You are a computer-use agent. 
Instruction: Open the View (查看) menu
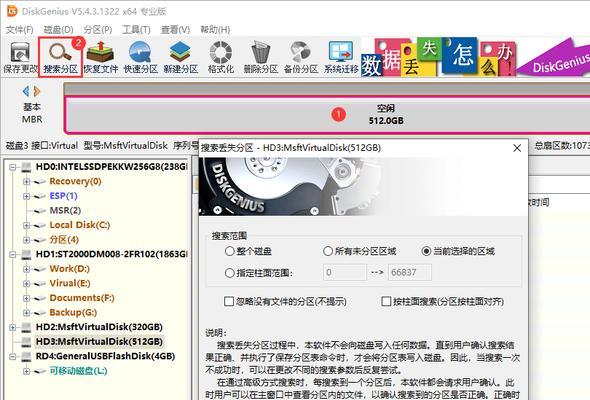point(175,29)
